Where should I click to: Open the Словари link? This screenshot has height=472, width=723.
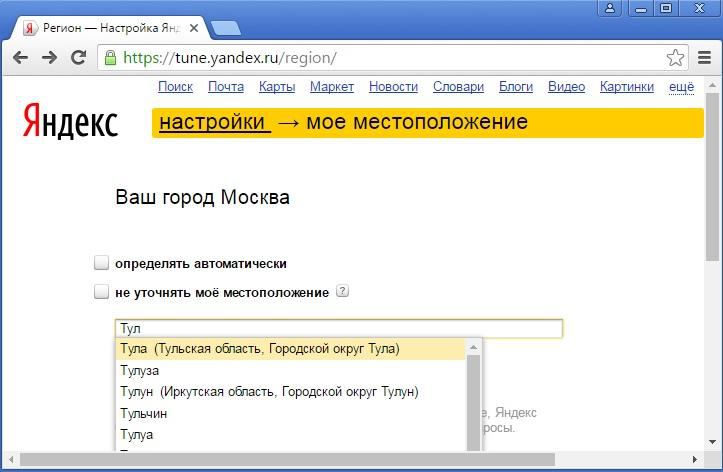458,87
